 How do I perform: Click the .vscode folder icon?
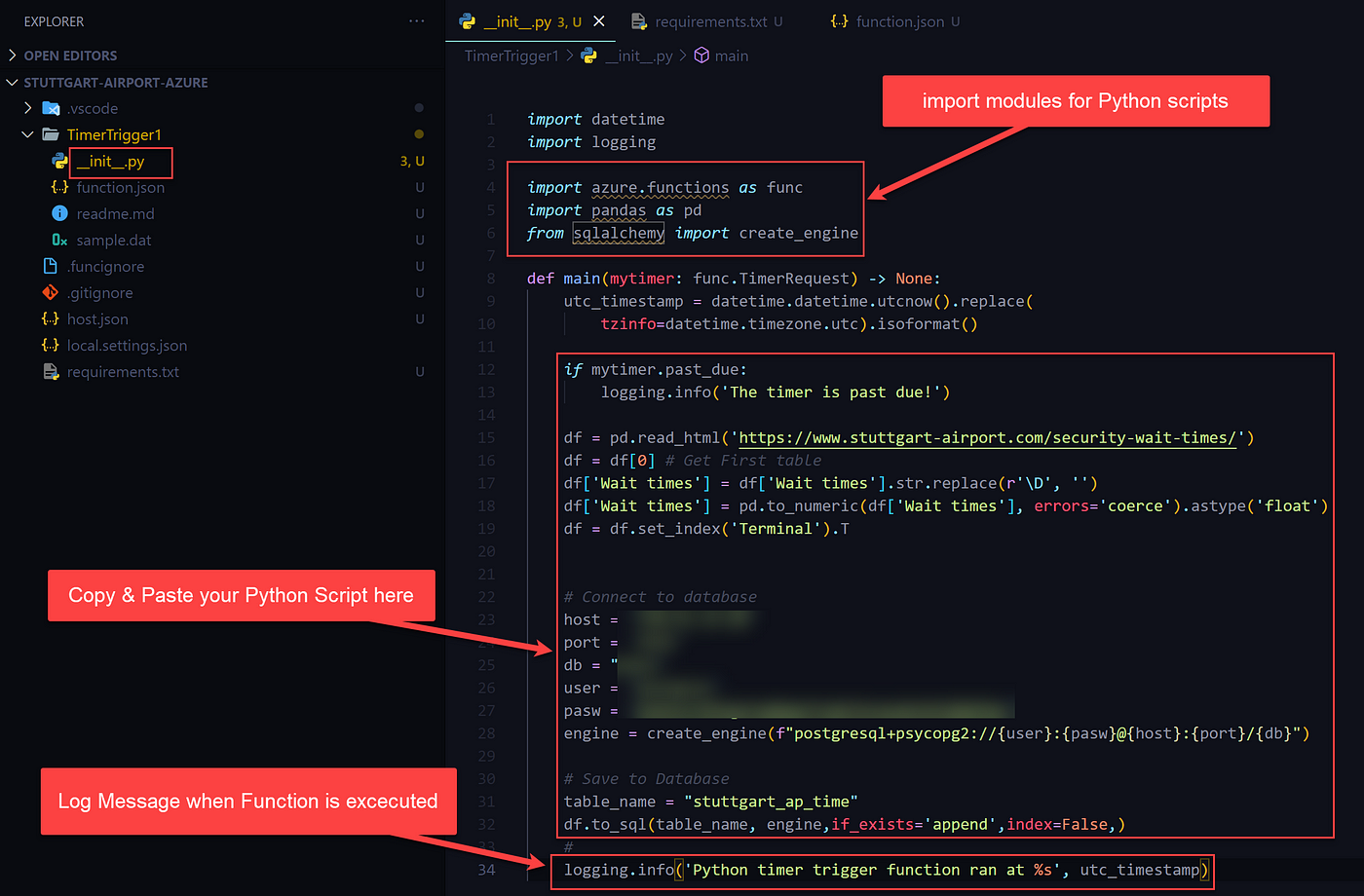(x=51, y=108)
